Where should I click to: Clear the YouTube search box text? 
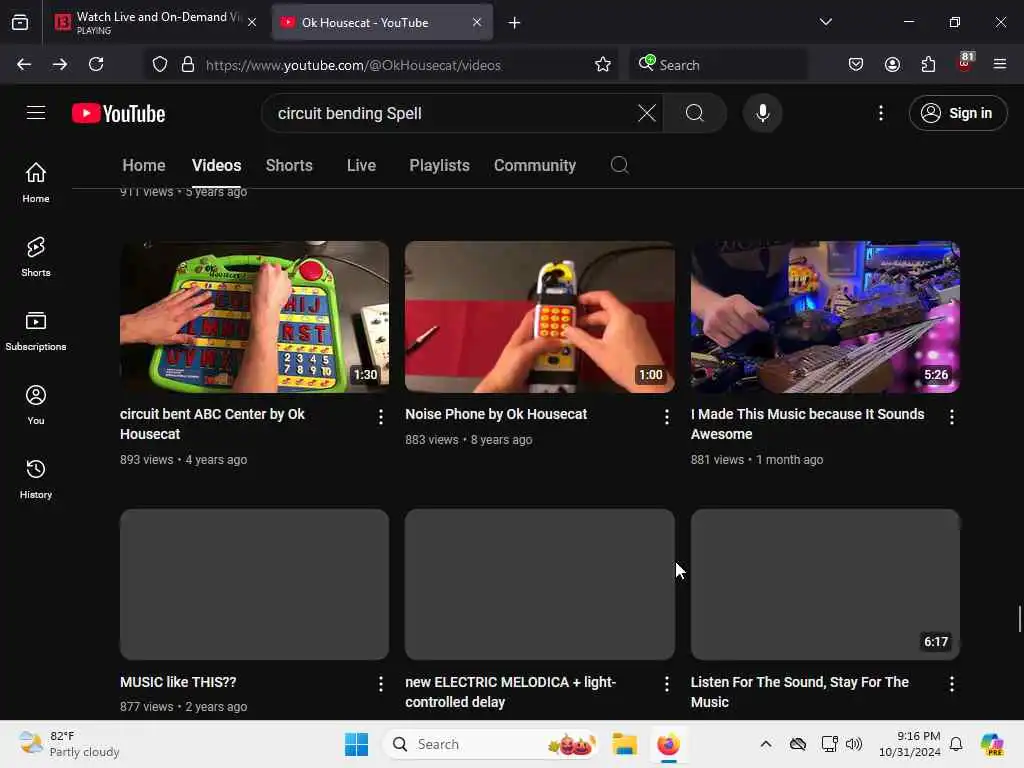click(647, 113)
